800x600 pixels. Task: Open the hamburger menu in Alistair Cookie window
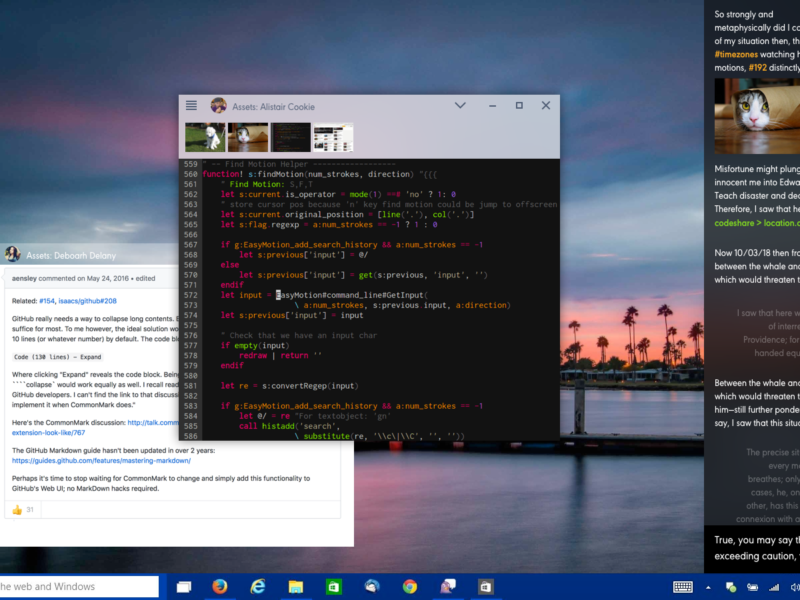coord(191,106)
